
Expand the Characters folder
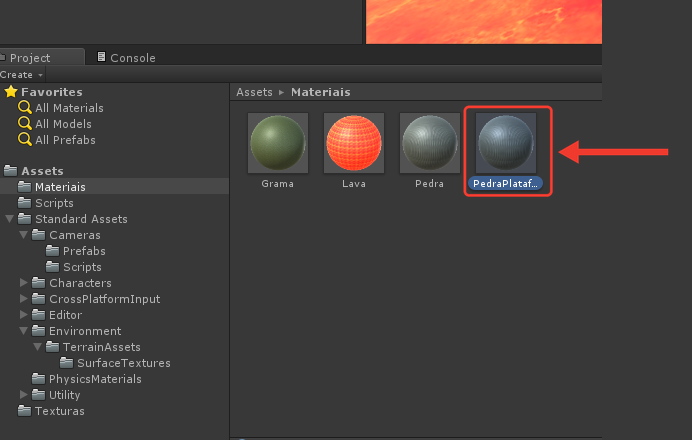[x=24, y=282]
